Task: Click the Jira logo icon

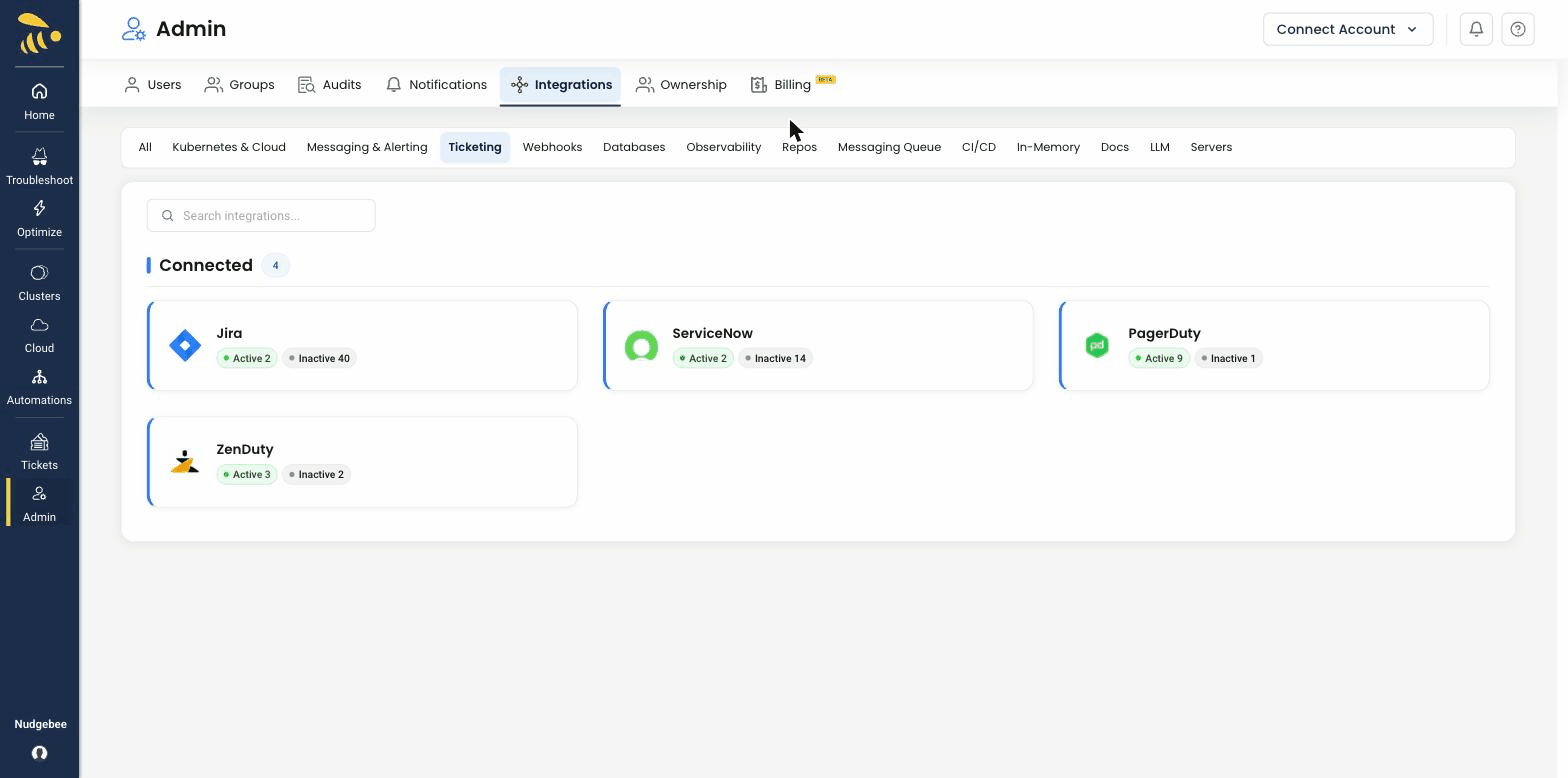Action: tap(185, 345)
